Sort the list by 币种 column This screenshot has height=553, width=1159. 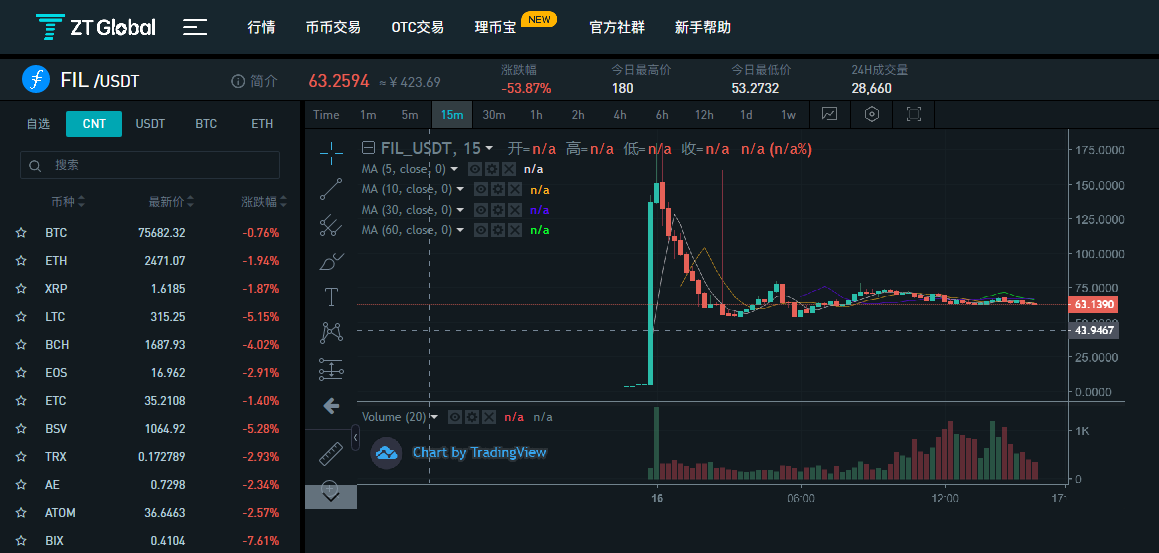tap(68, 201)
